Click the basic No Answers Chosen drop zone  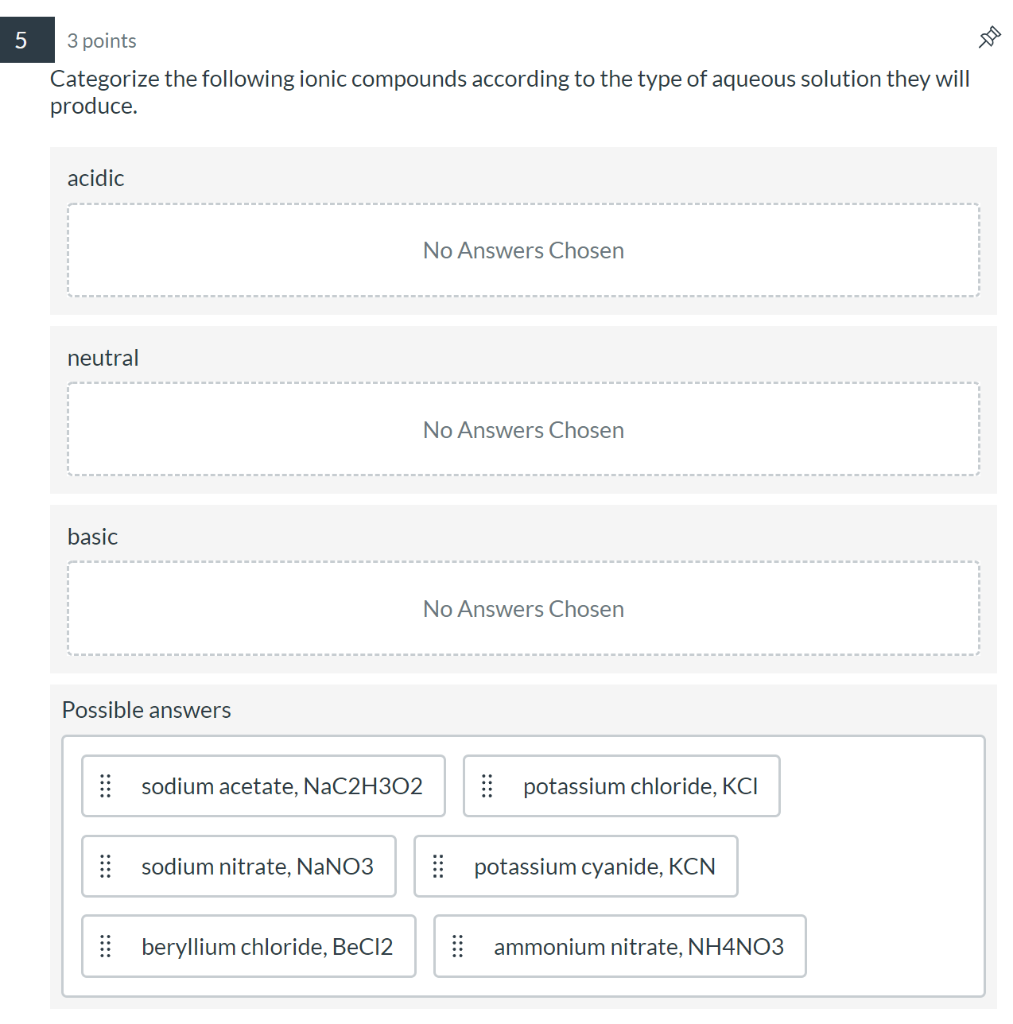pyautogui.click(x=523, y=608)
